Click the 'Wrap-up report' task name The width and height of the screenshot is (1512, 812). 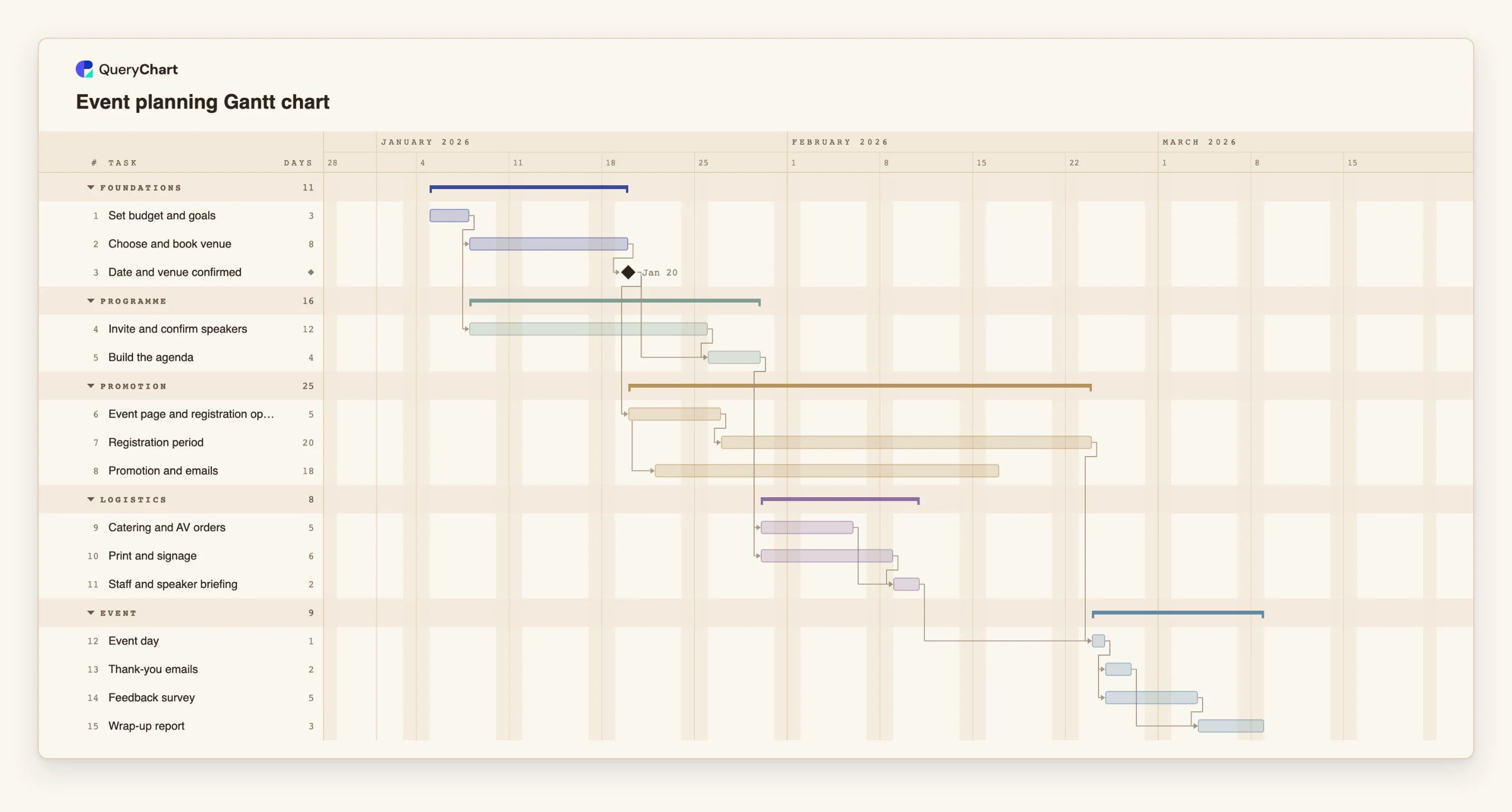(x=147, y=726)
